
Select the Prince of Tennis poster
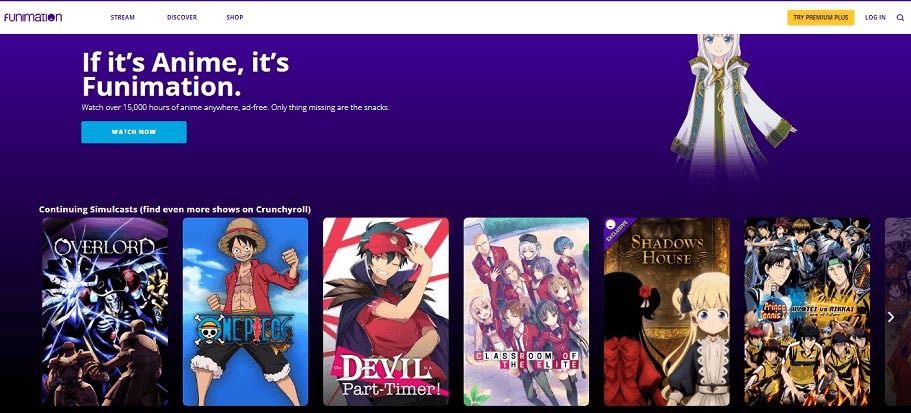point(807,311)
